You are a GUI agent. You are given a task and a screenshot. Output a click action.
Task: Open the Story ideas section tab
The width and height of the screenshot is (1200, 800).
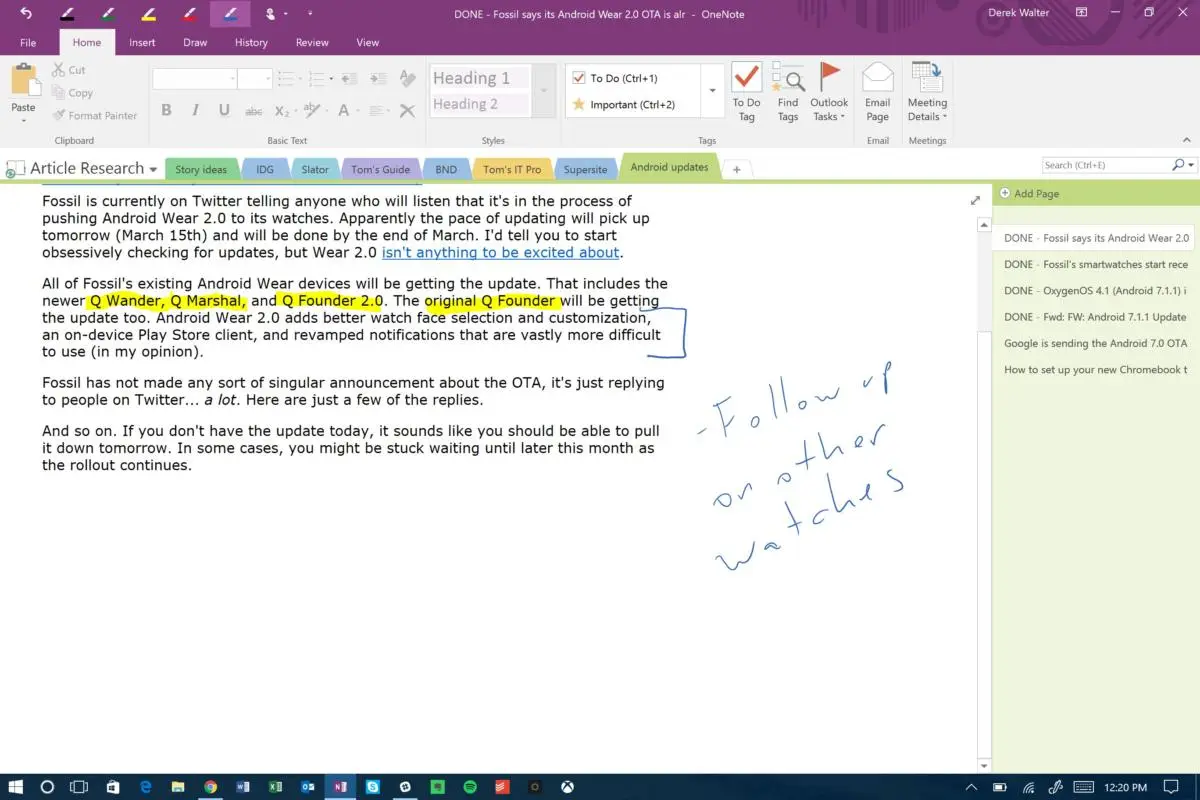(x=201, y=169)
